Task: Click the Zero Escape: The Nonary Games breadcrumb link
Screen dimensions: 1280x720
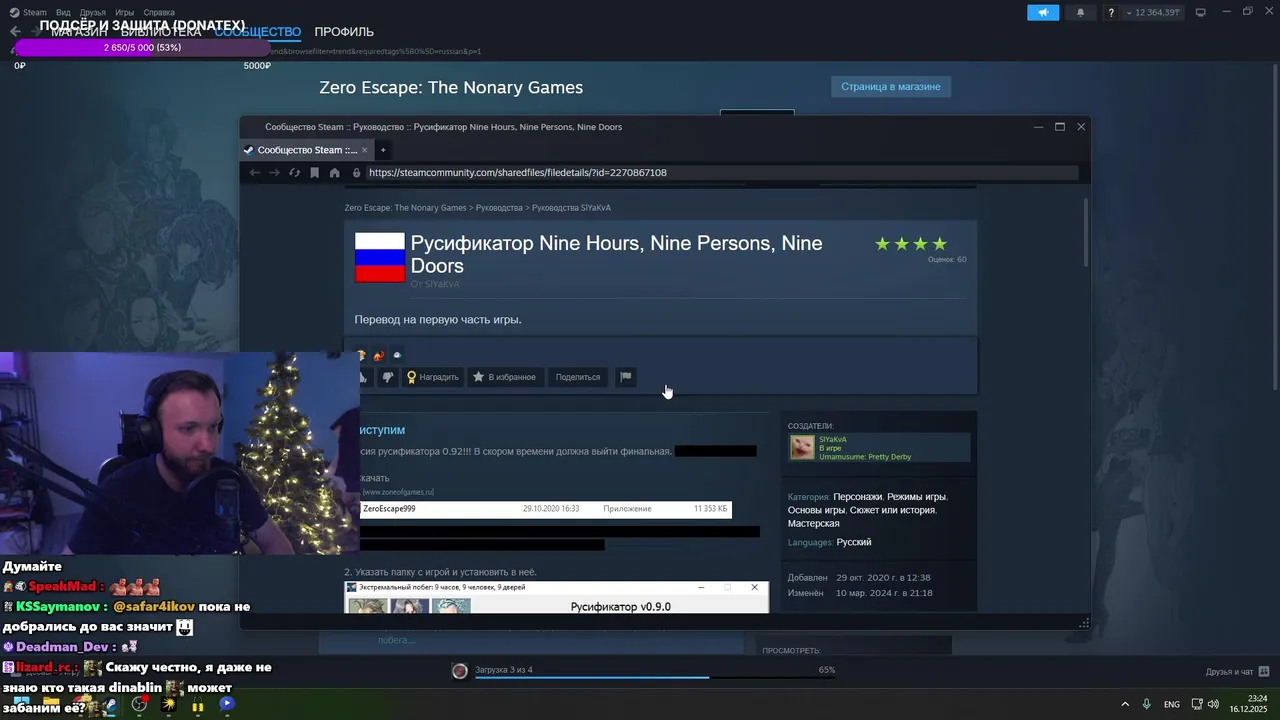Action: (405, 208)
